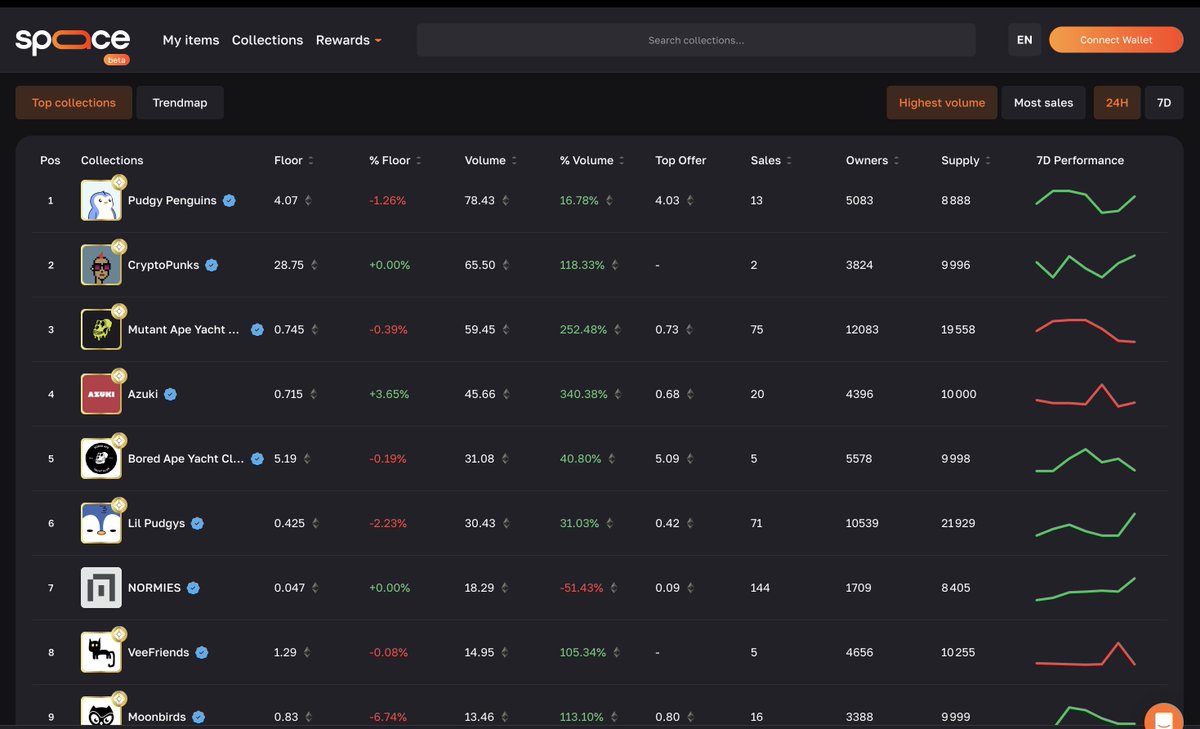Screen dimensions: 1200x729
Task: Click NORMIES sales value 144
Action: pos(760,588)
